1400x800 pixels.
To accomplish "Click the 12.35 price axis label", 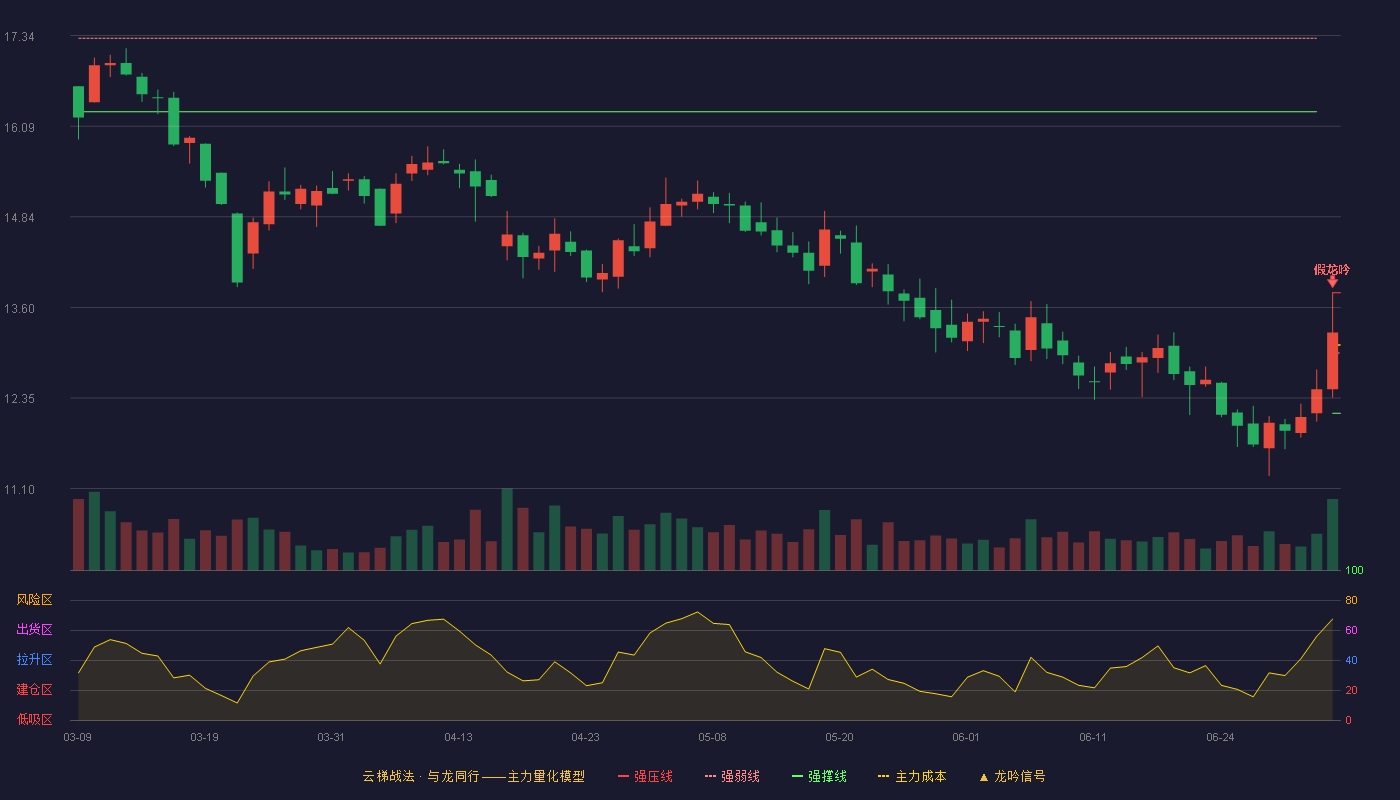I will point(19,398).
